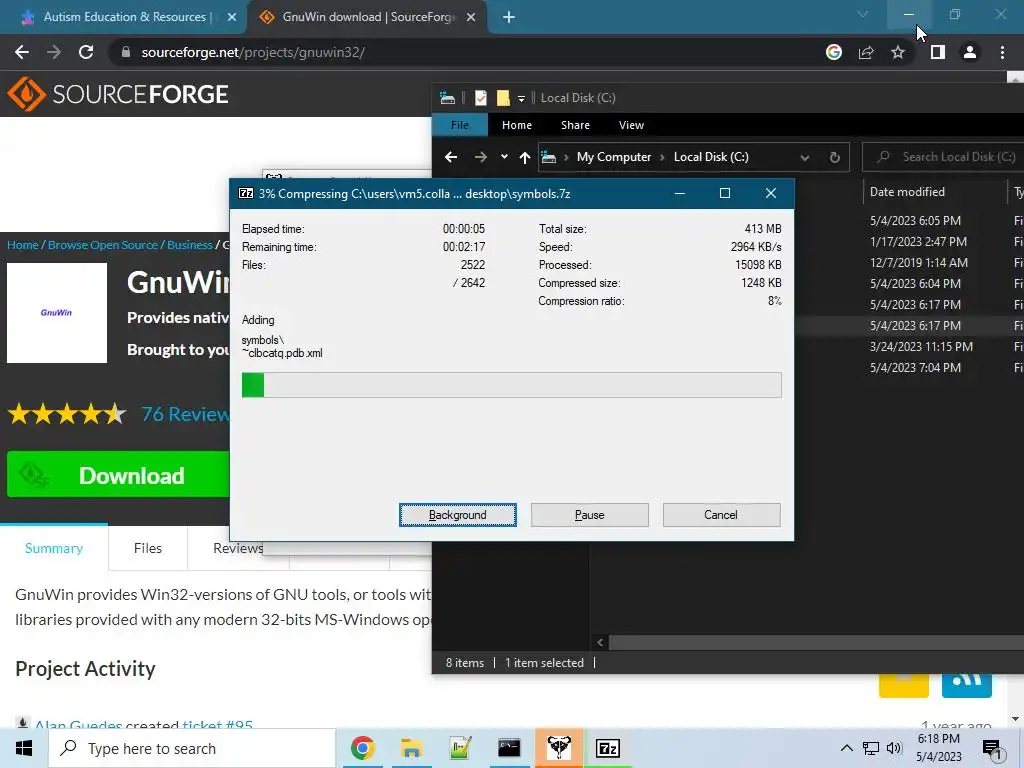The height and width of the screenshot is (768, 1024).
Task: Open Chrome from the taskbar
Action: pyautogui.click(x=362, y=748)
